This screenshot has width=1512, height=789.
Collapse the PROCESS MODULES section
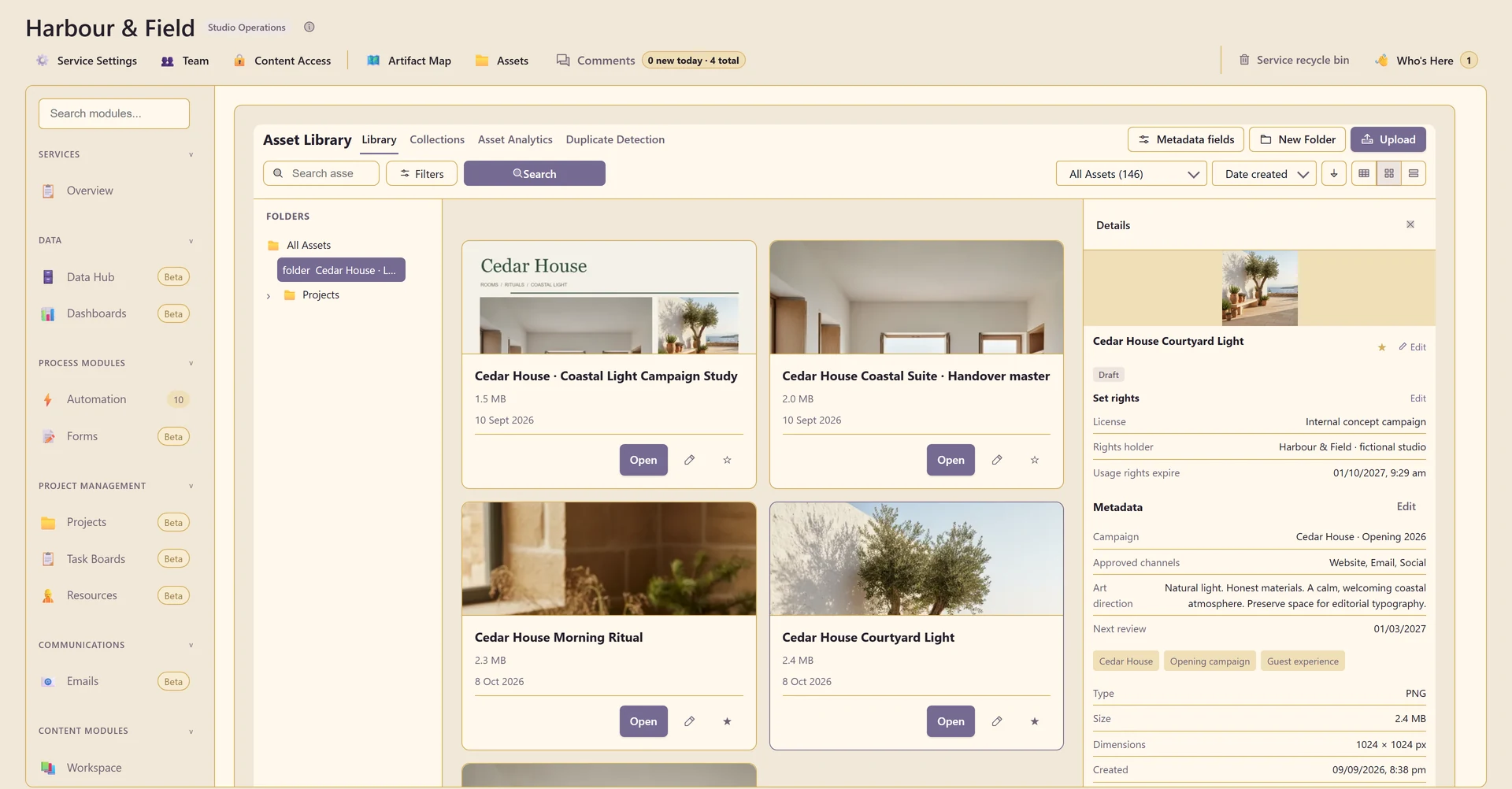[x=191, y=363]
